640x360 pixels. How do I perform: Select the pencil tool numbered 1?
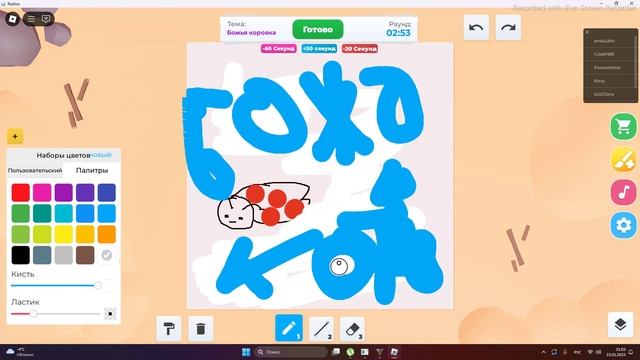[x=289, y=328]
